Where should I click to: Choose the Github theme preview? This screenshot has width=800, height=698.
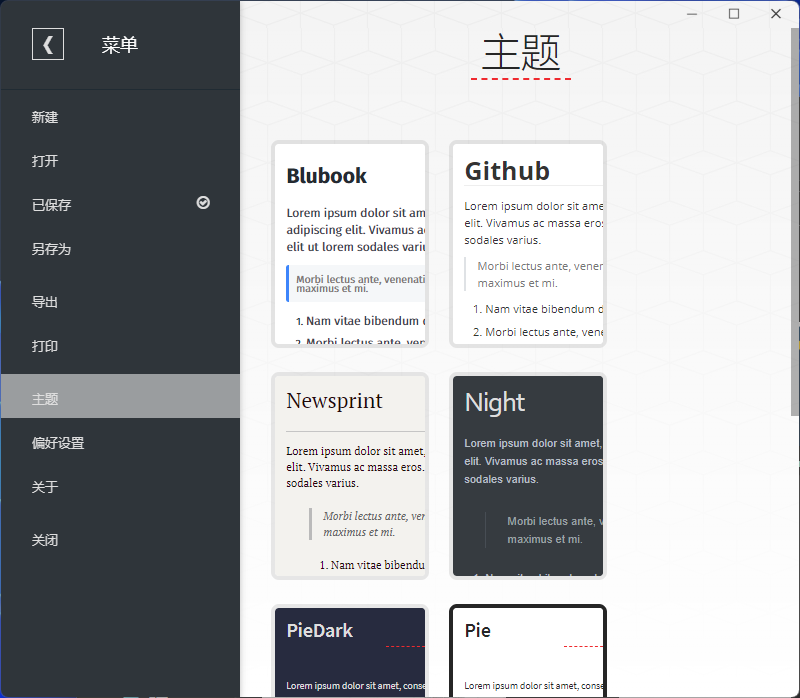[x=528, y=245]
